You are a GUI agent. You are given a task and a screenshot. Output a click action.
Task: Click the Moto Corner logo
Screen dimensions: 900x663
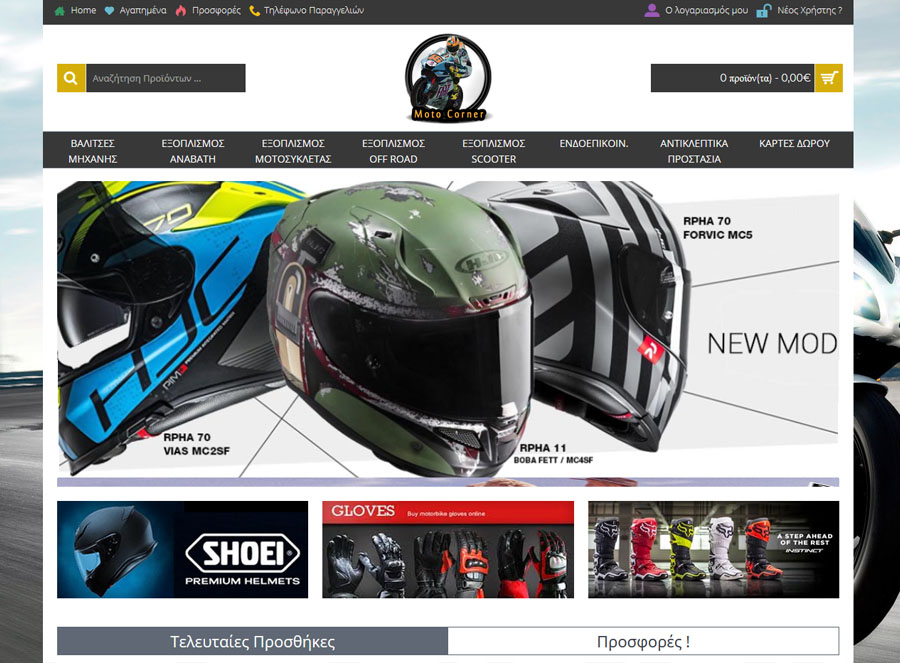coord(448,78)
